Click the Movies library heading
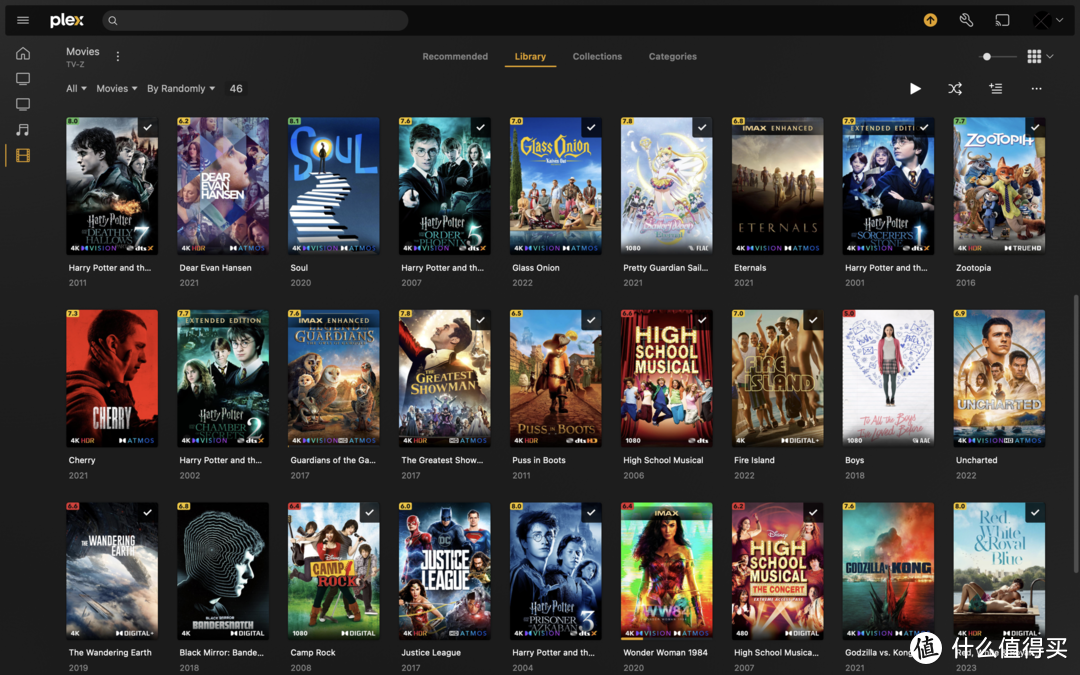1080x675 pixels. pyautogui.click(x=83, y=52)
